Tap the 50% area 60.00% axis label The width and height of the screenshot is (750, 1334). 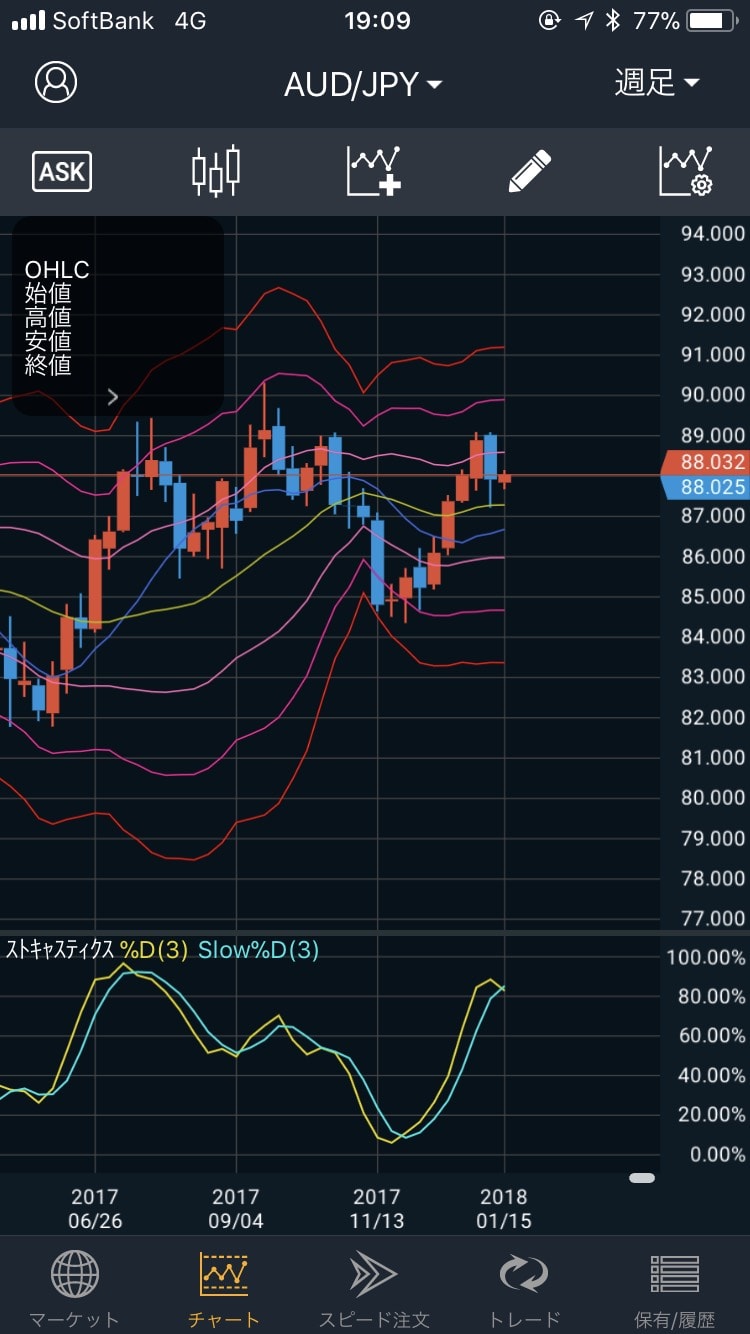tap(711, 1035)
